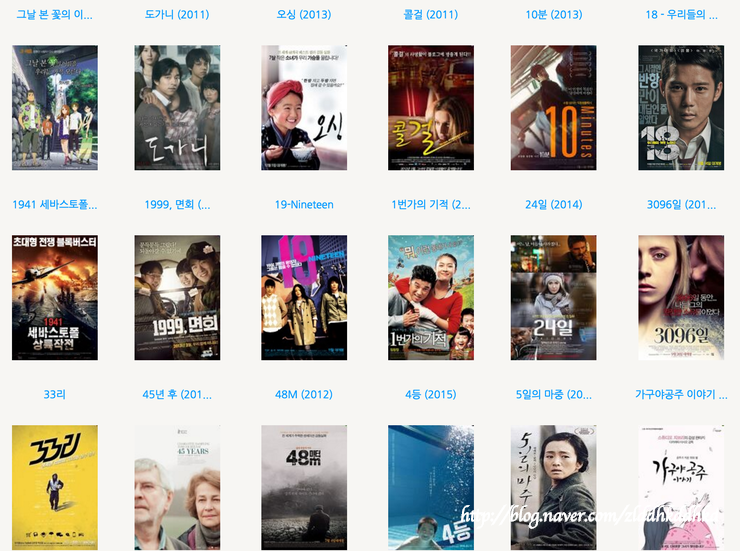Select the 1번가의 기적 movie poster
Viewport: 740px width, 551px height.
pyautogui.click(x=431, y=298)
